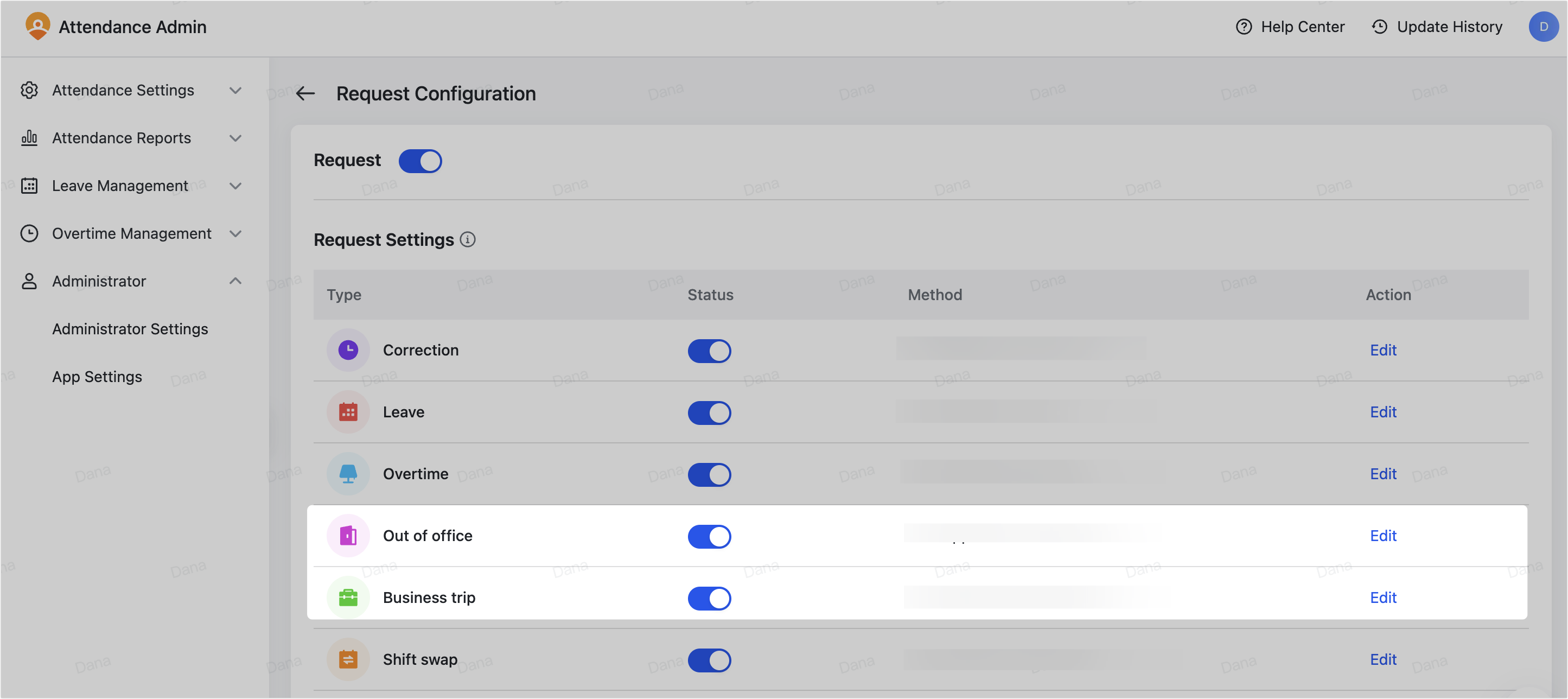Disable the main Request toggle
The image size is (1568, 699).
point(420,161)
